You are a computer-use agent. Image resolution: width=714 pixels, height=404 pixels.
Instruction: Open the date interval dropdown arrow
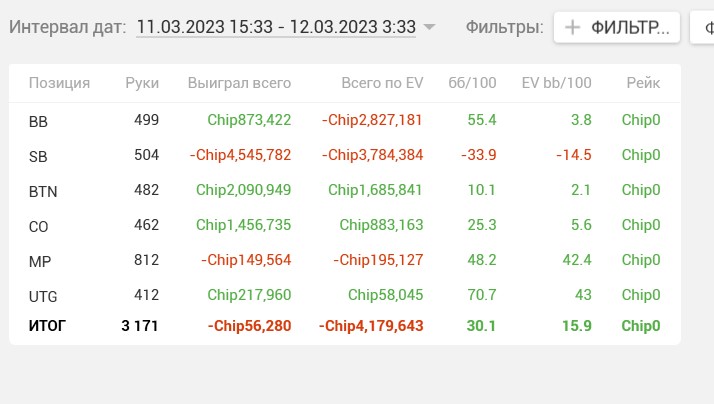429,27
